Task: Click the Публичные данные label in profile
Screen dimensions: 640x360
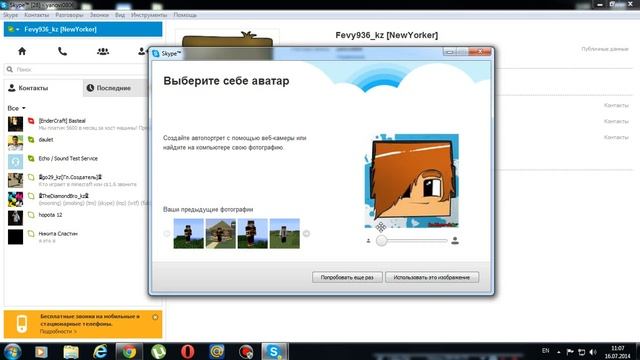Action: pos(605,49)
